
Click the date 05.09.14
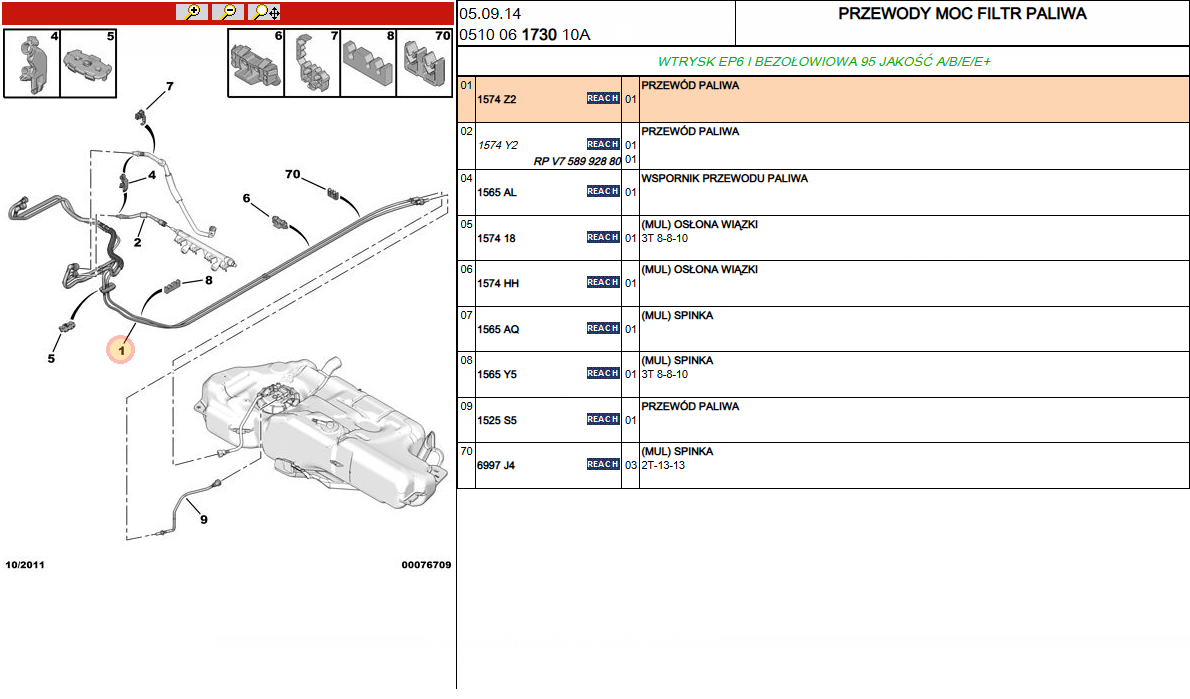(490, 14)
